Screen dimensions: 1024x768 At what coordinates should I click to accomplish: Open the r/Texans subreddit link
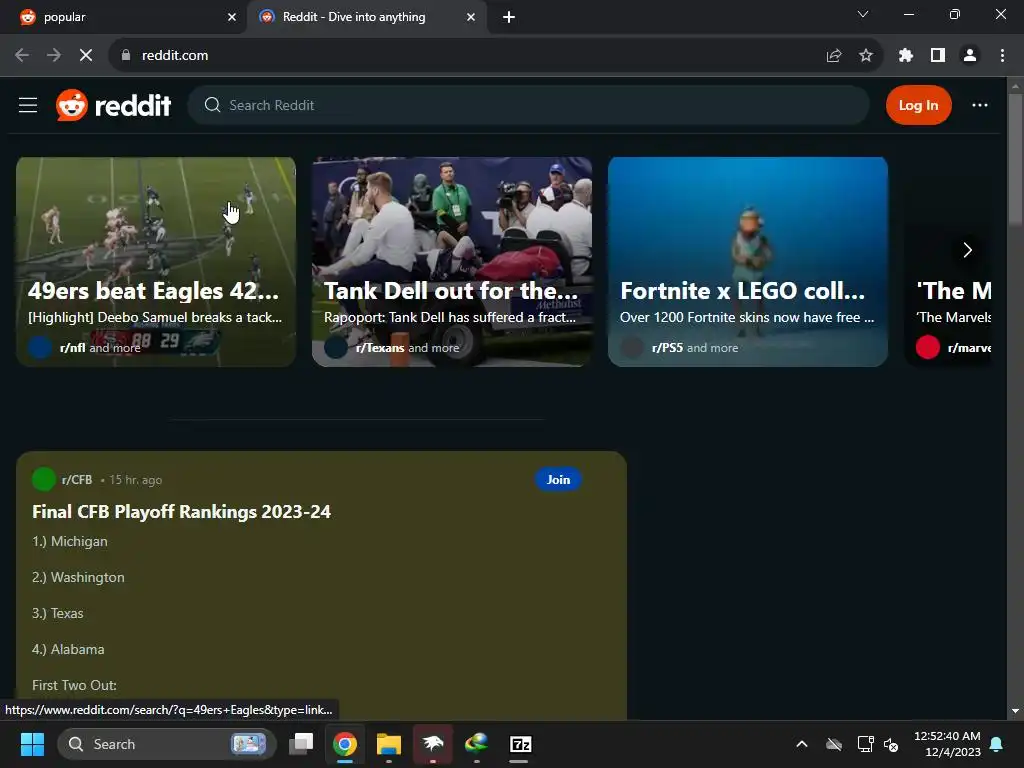point(380,348)
